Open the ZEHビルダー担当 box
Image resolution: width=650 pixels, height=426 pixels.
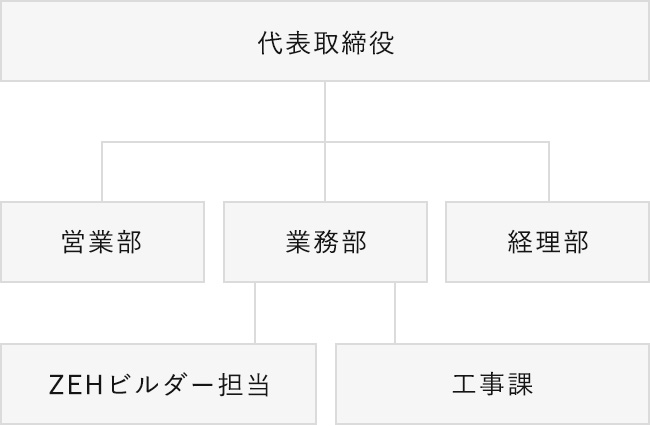(x=158, y=384)
